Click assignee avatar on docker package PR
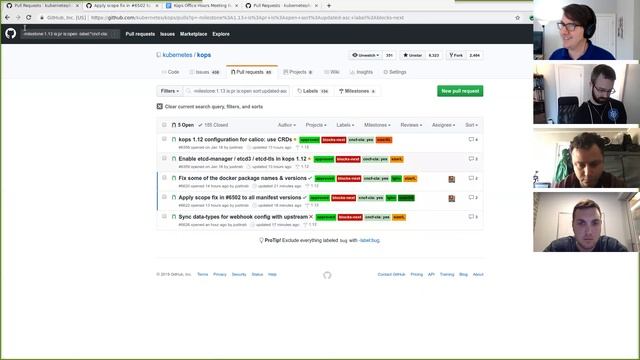 [x=451, y=179]
